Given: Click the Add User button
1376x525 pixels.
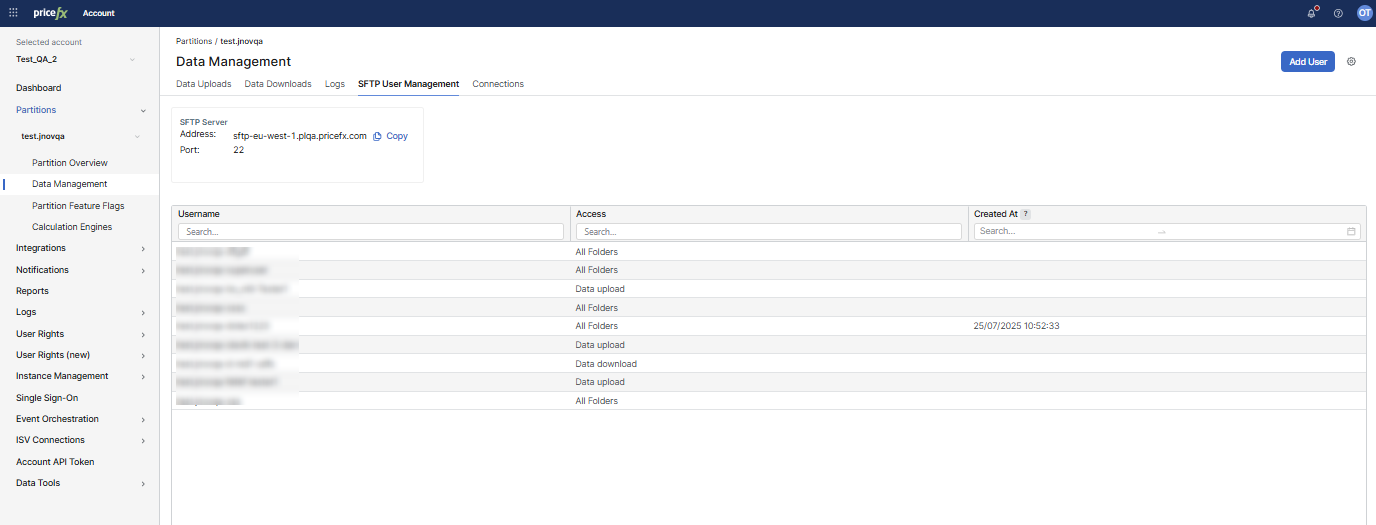Looking at the screenshot, I should click(x=1307, y=62).
